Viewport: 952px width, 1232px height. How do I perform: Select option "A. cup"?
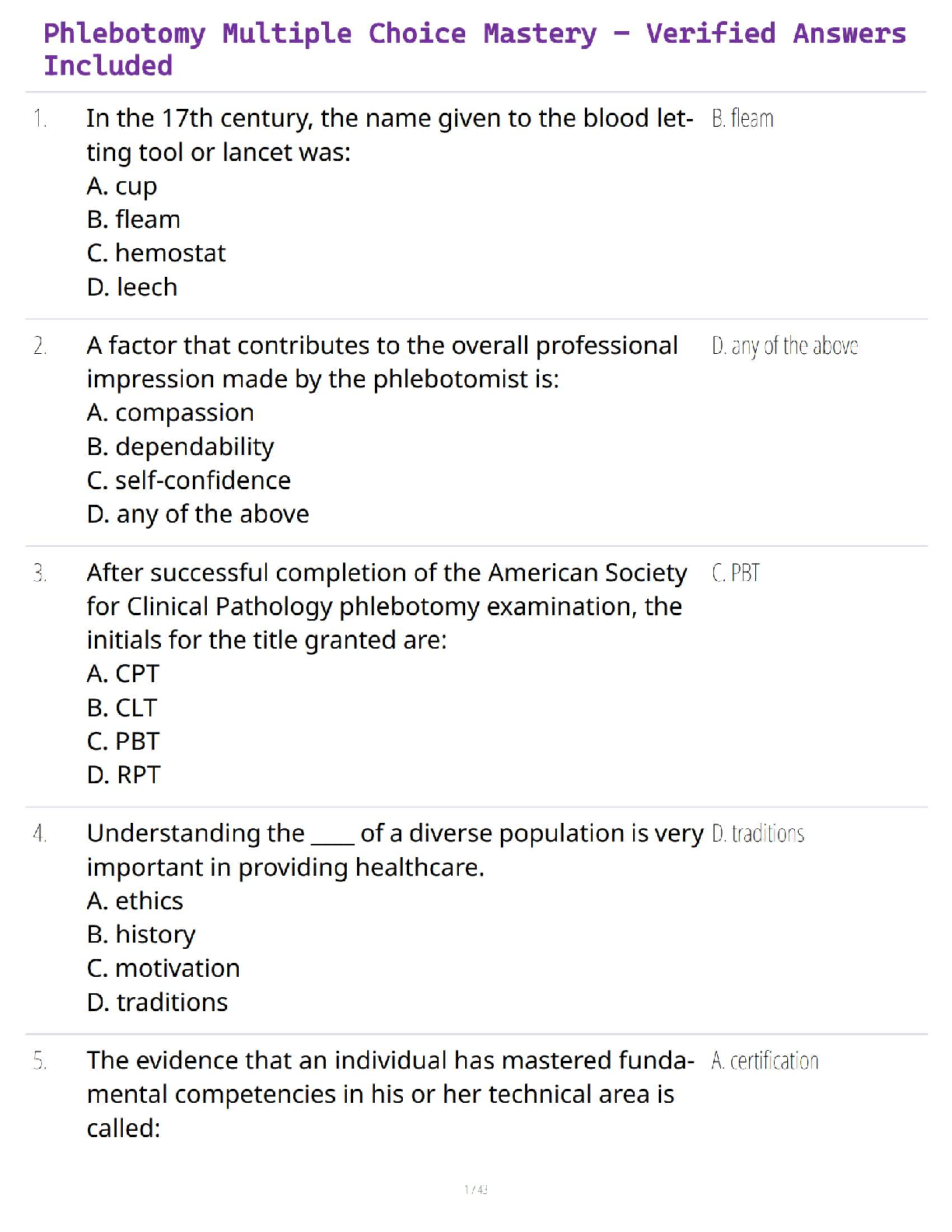(x=122, y=187)
